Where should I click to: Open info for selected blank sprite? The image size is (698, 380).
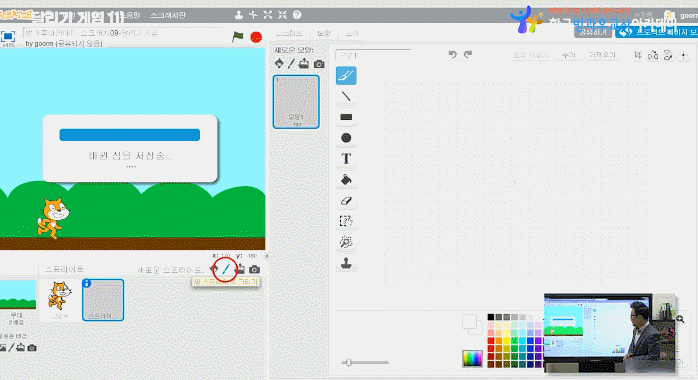(x=87, y=283)
